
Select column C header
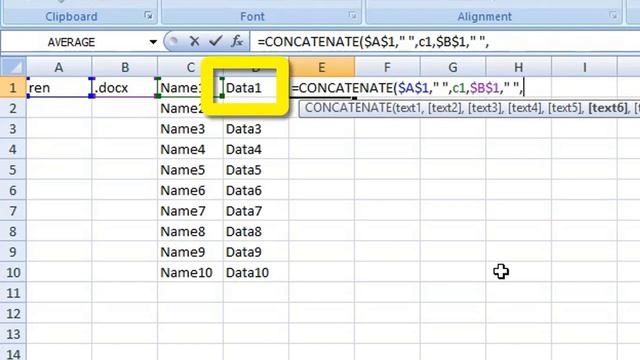(190, 67)
